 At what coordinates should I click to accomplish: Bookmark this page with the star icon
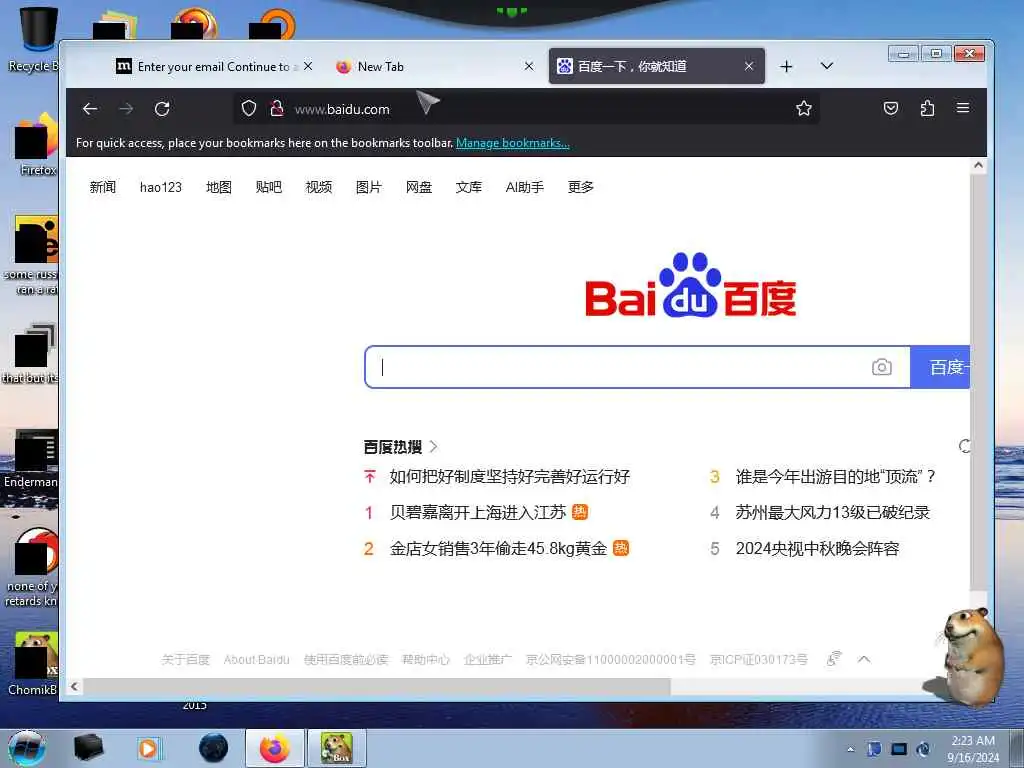click(x=804, y=108)
